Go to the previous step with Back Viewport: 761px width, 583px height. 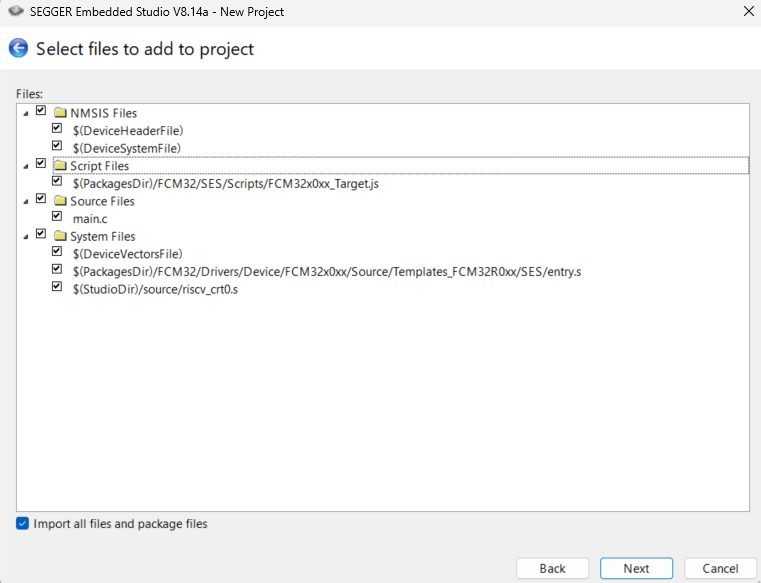tap(552, 568)
